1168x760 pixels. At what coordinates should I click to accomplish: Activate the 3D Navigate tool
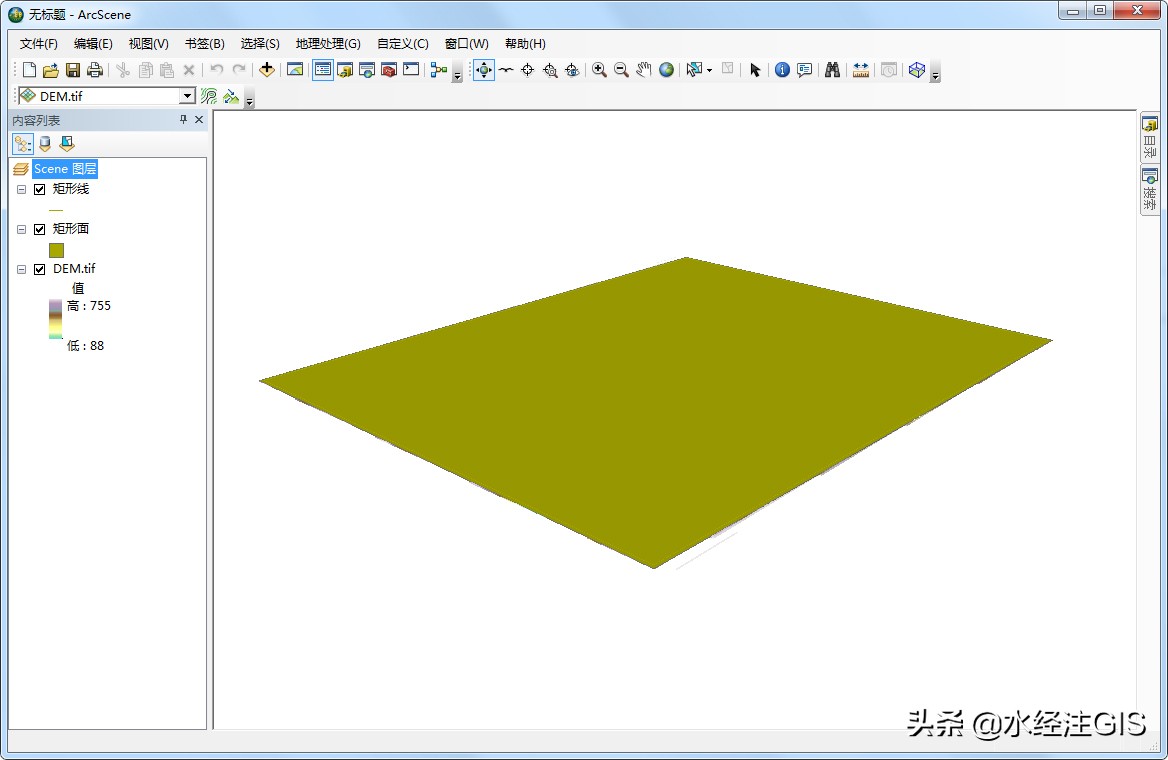tap(484, 70)
